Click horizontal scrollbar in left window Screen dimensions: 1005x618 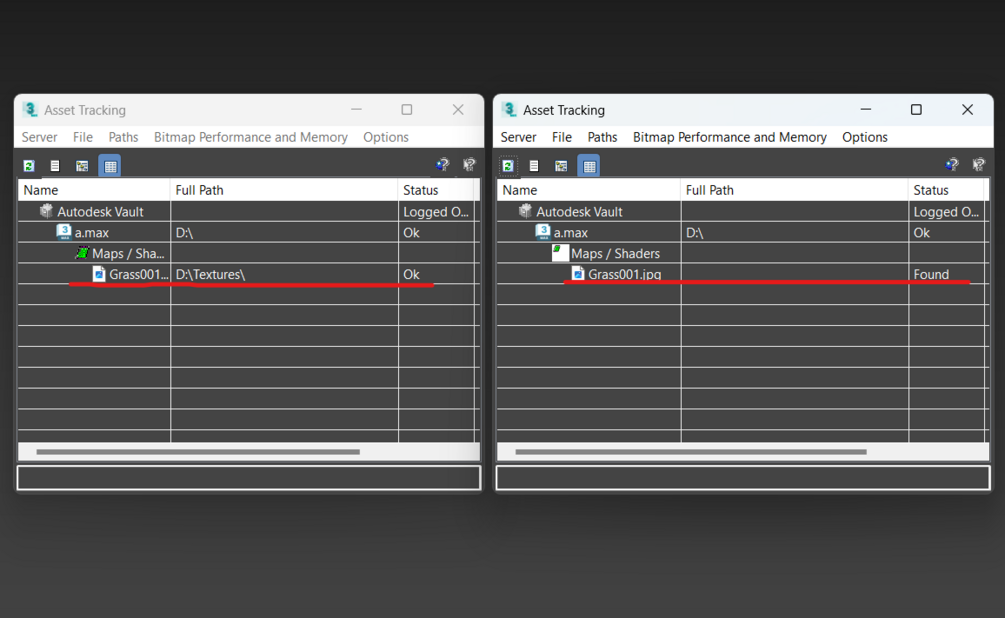pos(198,451)
